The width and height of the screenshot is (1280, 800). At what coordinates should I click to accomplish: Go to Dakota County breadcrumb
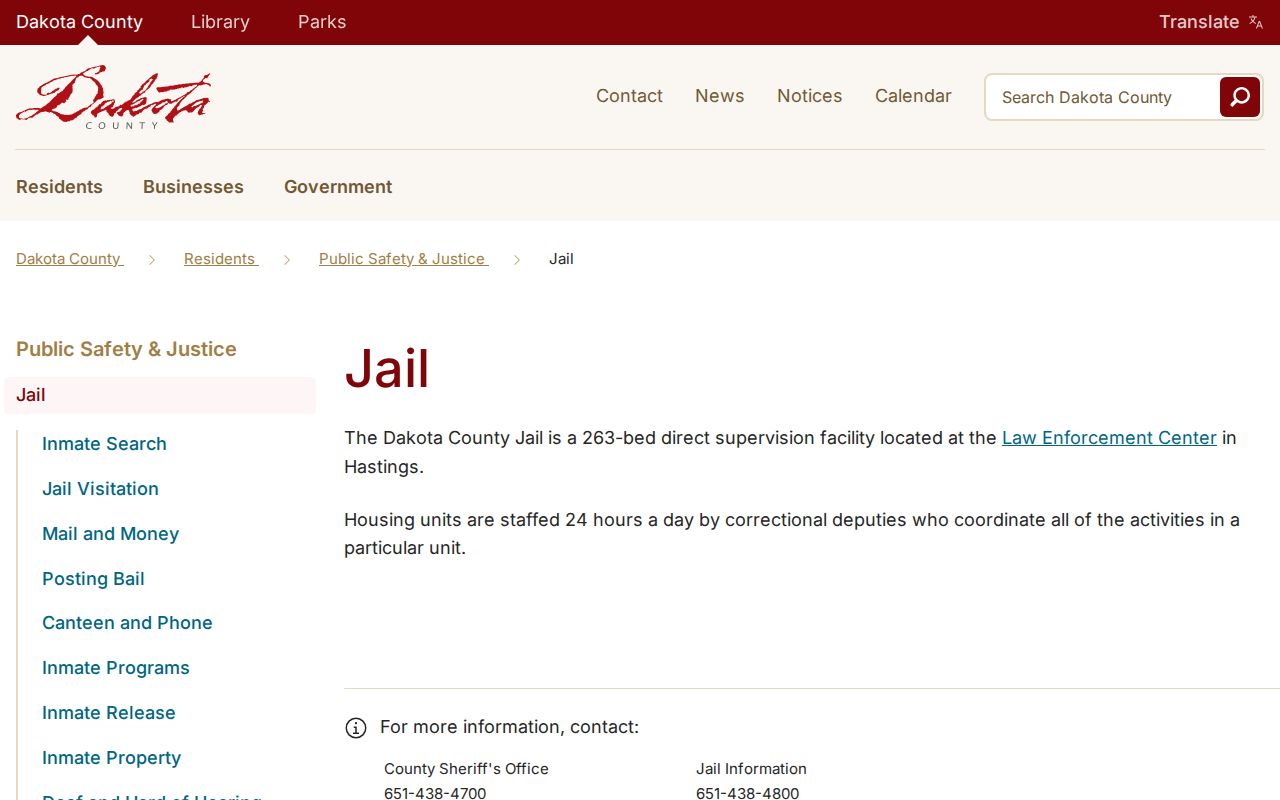point(69,259)
